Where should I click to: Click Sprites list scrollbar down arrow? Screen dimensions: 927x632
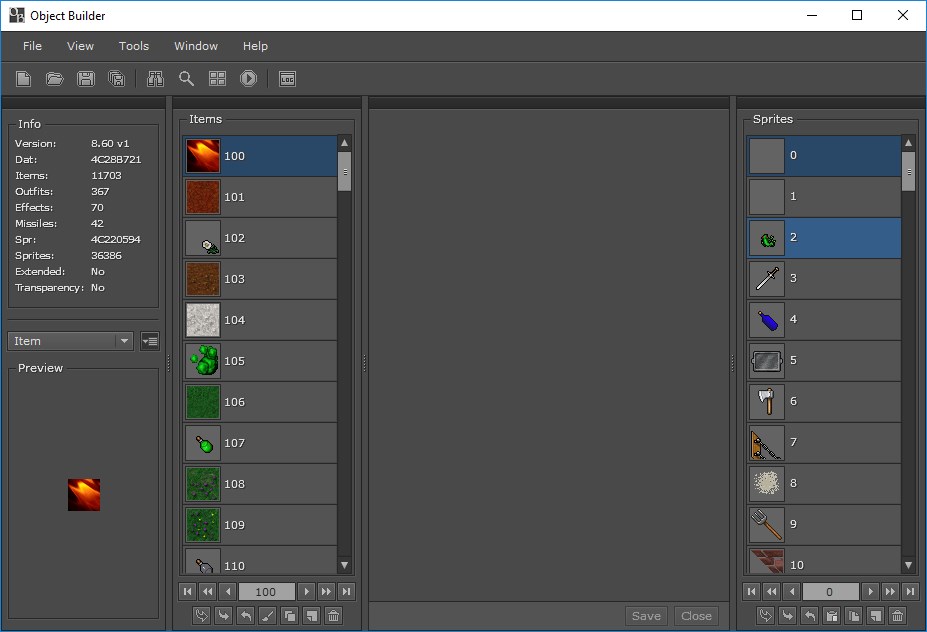click(x=909, y=565)
